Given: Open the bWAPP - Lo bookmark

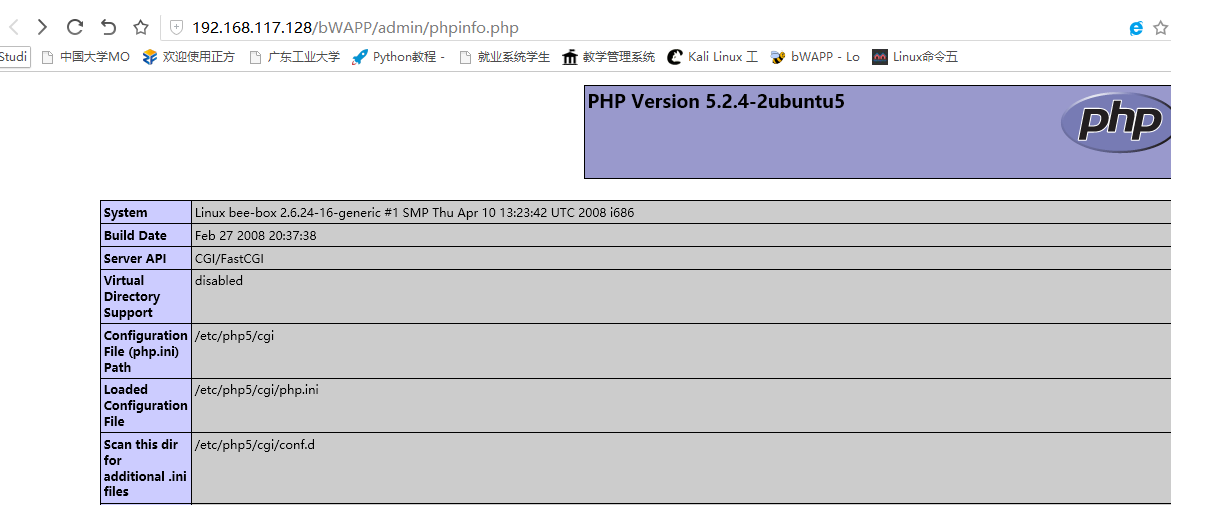Looking at the screenshot, I should (815, 57).
